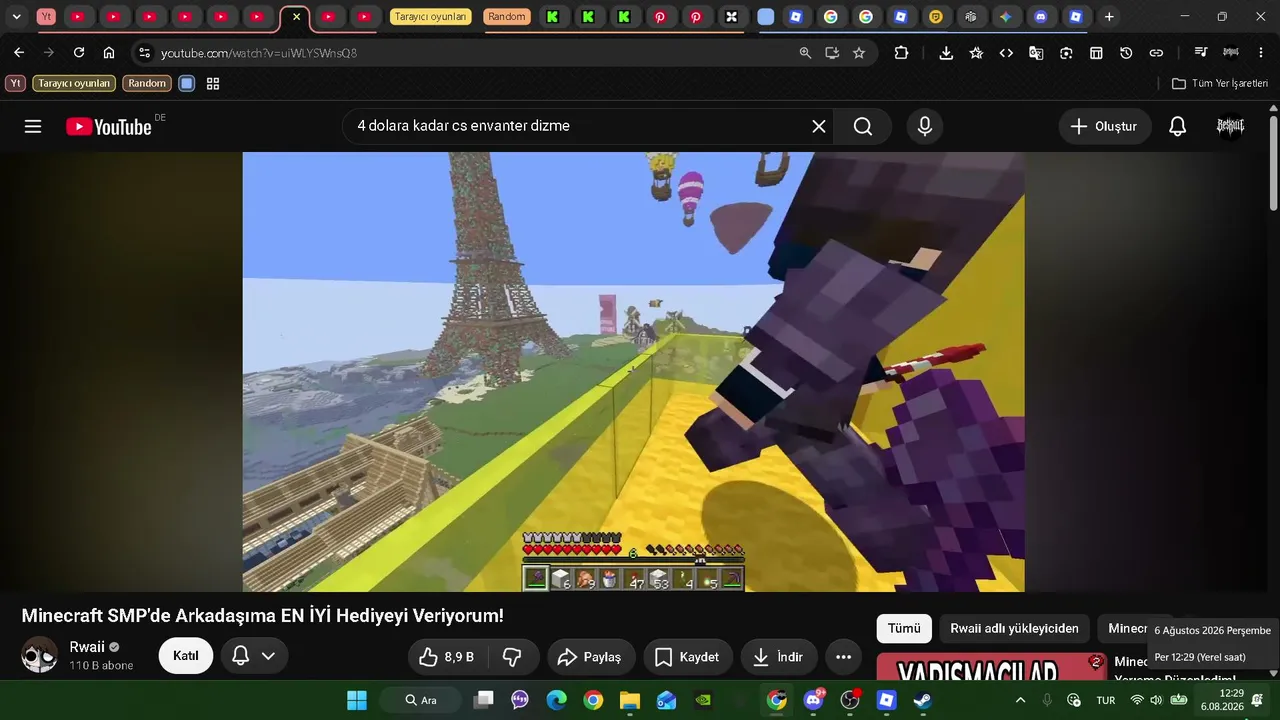
Task: Open the page zoom magnifier control
Action: (805, 53)
